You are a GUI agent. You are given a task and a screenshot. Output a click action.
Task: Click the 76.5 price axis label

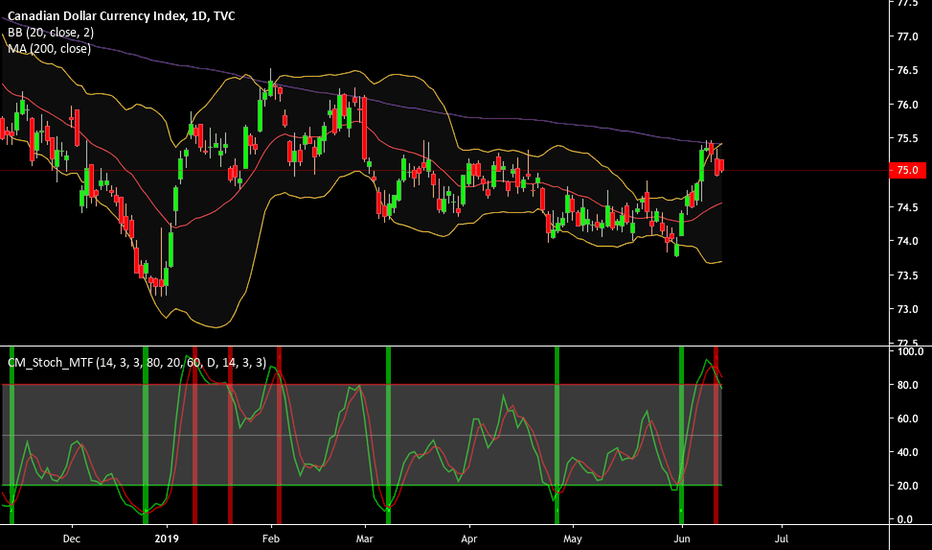pyautogui.click(x=907, y=71)
